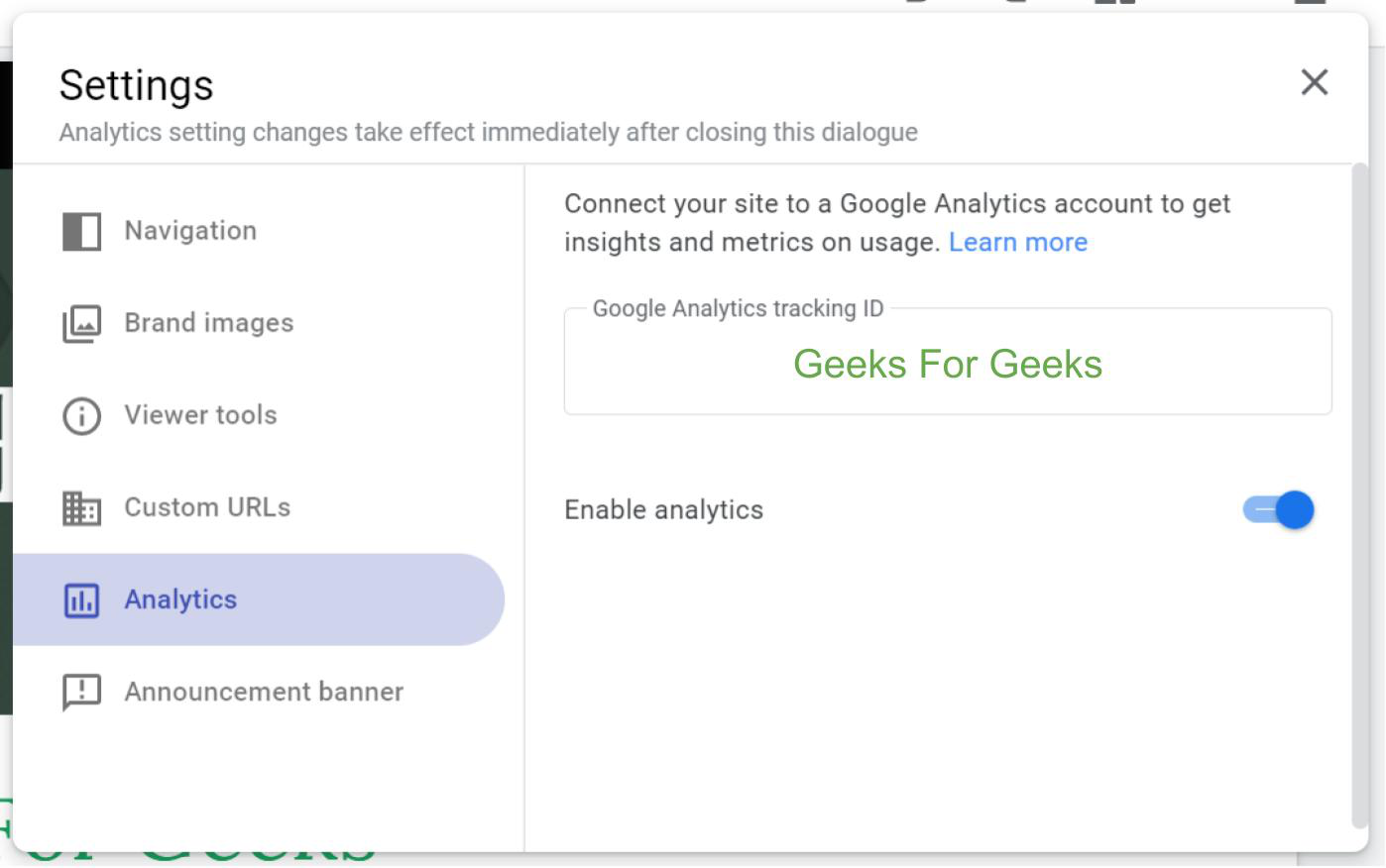The width and height of the screenshot is (1386, 868).
Task: Switch to Announcement banner settings
Action: pos(264,692)
